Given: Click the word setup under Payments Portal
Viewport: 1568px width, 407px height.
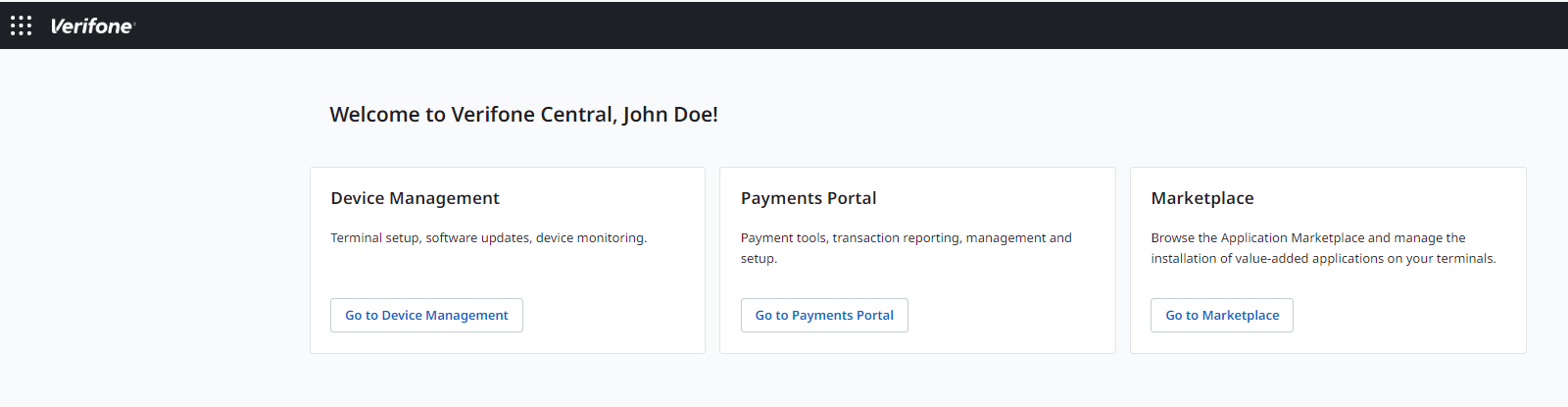Looking at the screenshot, I should 758,259.
